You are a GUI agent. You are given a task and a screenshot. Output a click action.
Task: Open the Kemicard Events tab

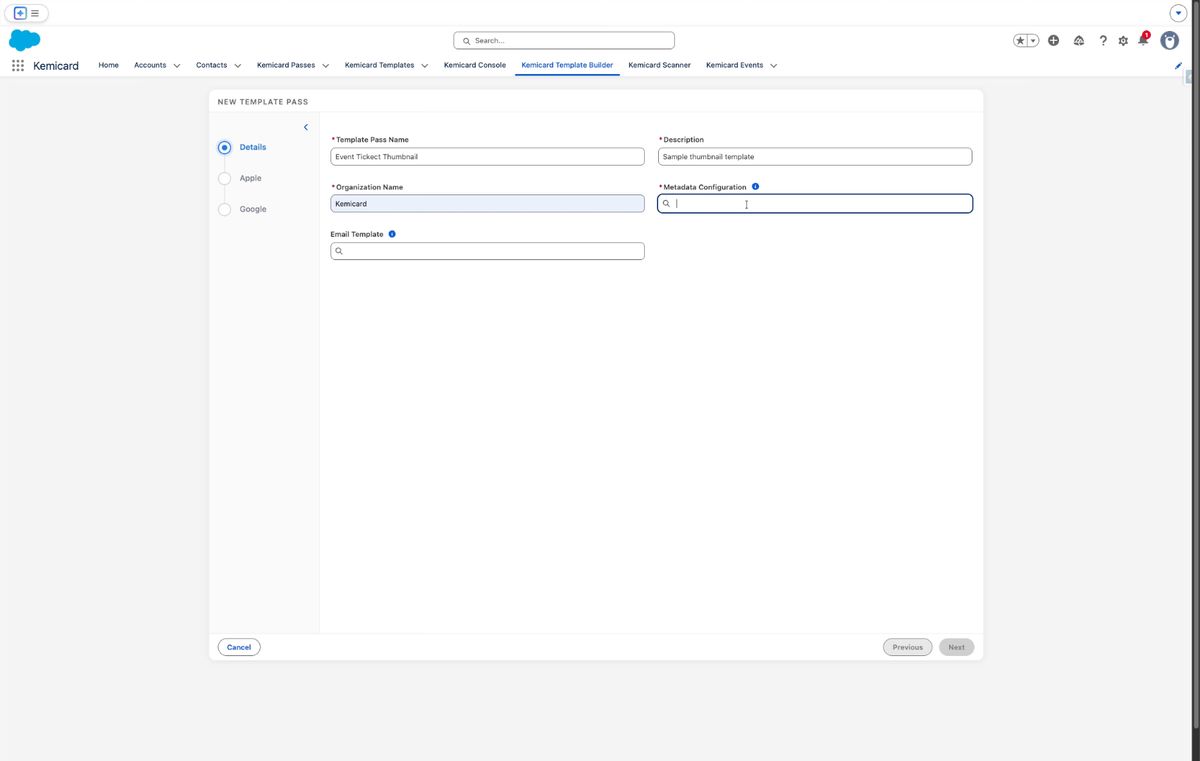[x=734, y=65]
